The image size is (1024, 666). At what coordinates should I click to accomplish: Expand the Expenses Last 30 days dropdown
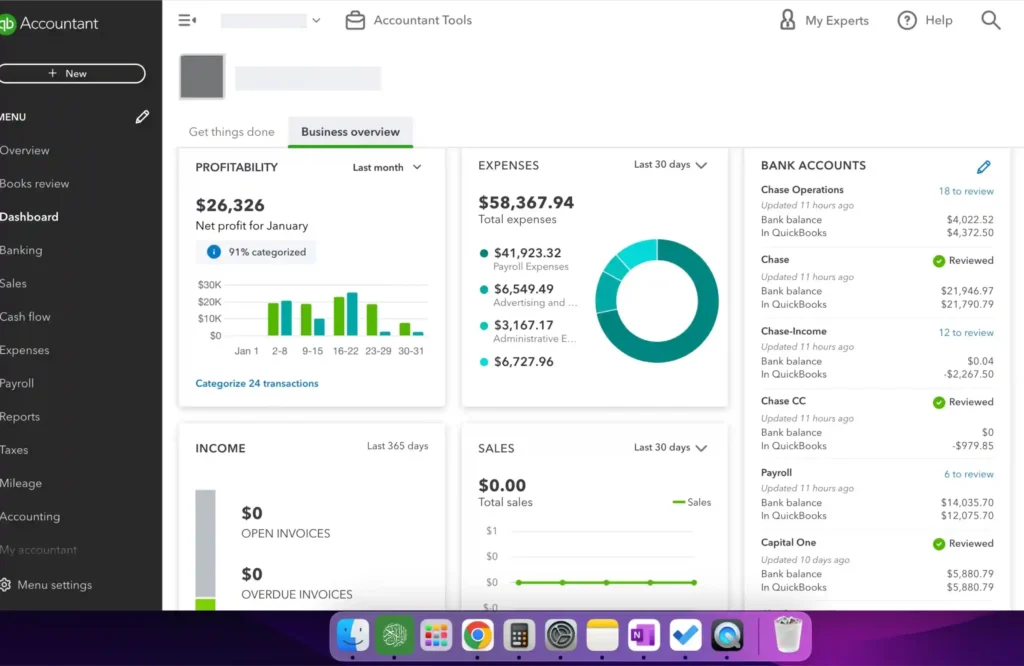pos(671,165)
